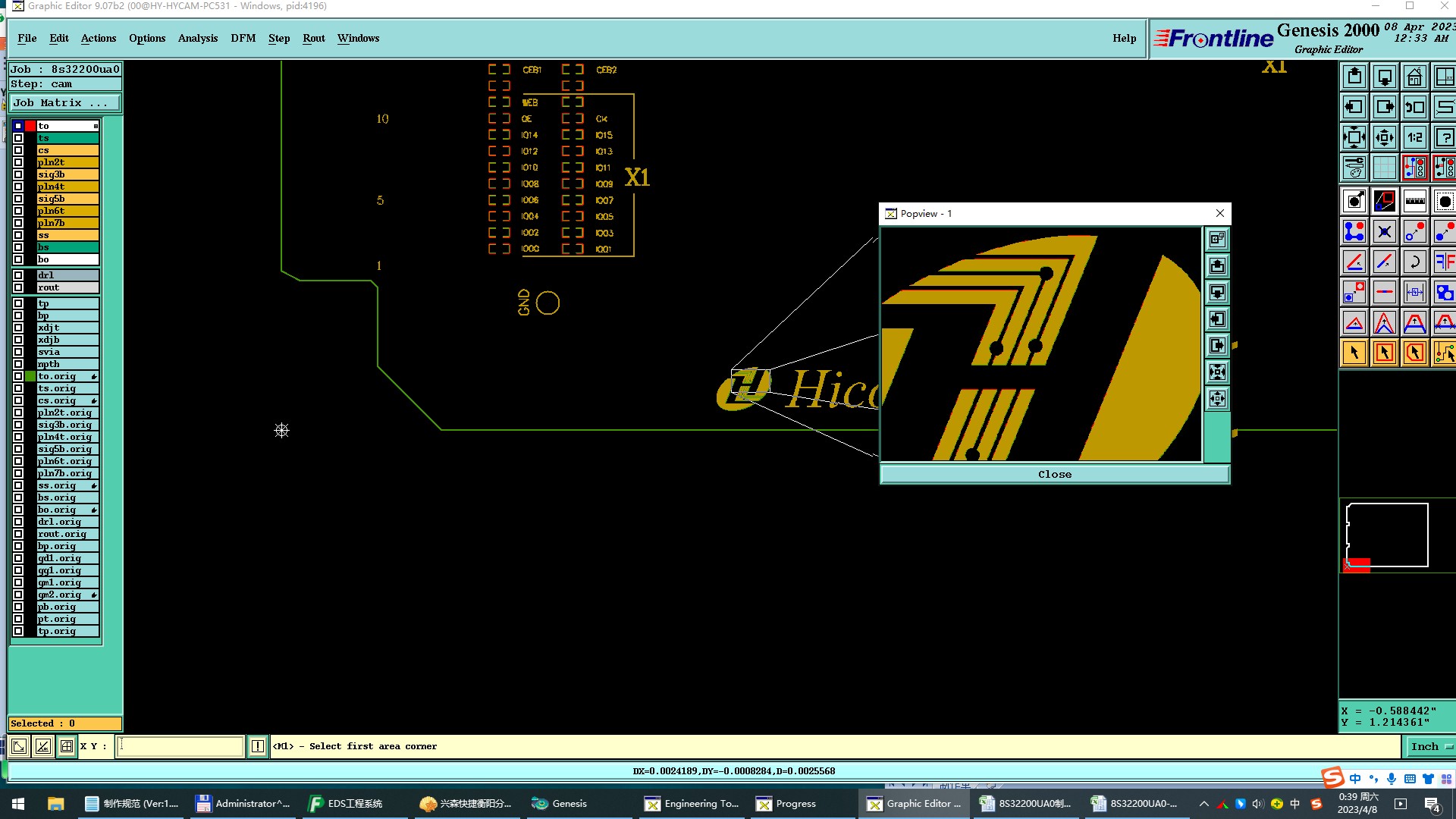Open the Edit menu

(x=59, y=38)
